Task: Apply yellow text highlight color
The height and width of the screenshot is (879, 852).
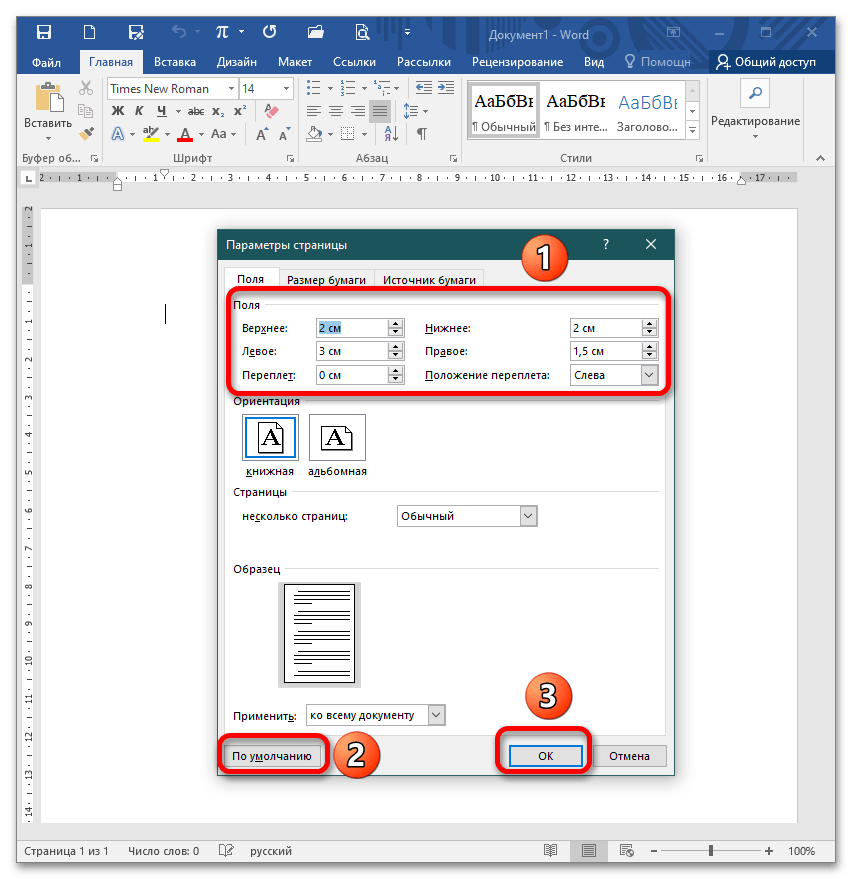Action: (151, 134)
